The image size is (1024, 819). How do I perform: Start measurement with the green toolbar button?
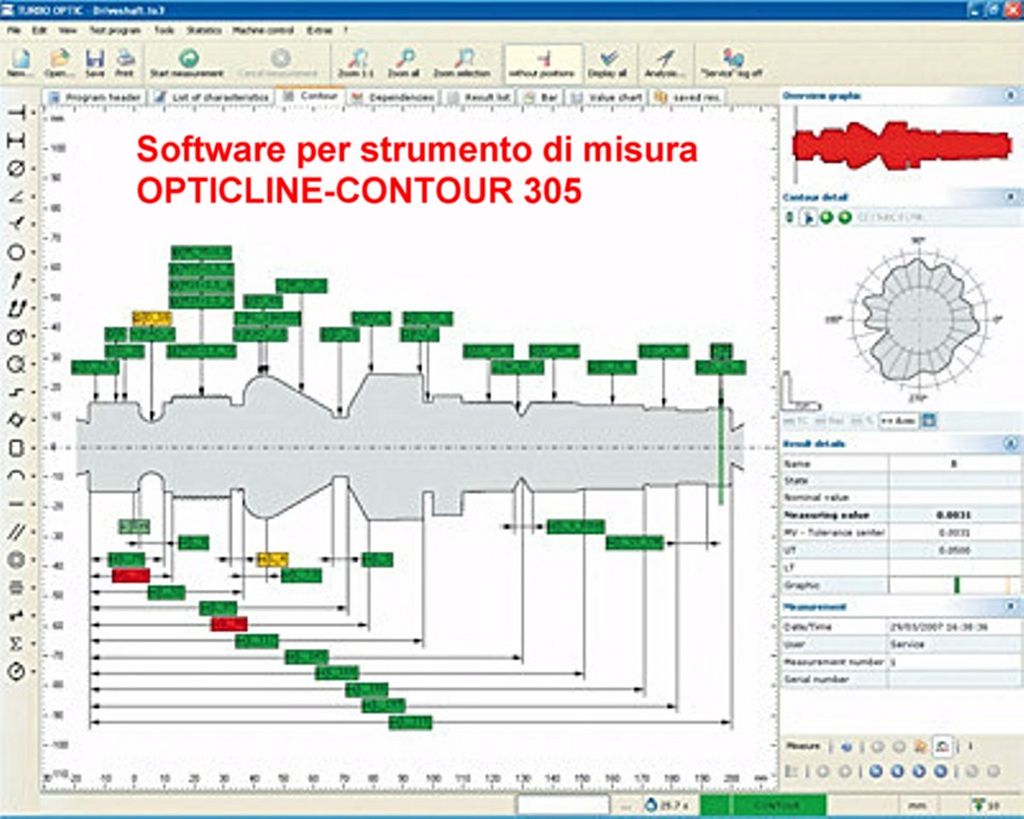[x=187, y=63]
